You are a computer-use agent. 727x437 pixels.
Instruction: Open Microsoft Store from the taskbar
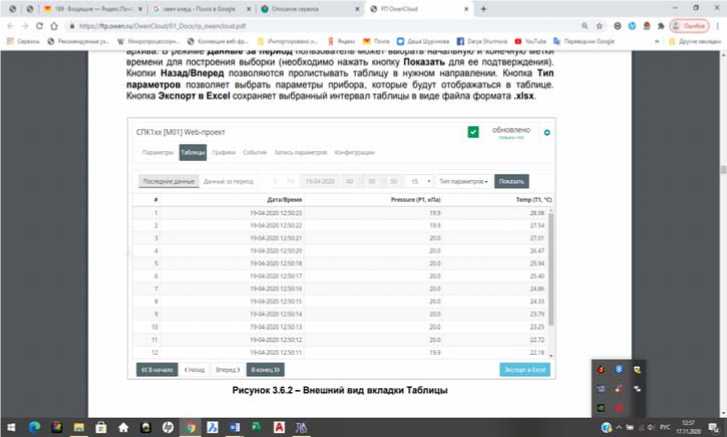click(101, 427)
